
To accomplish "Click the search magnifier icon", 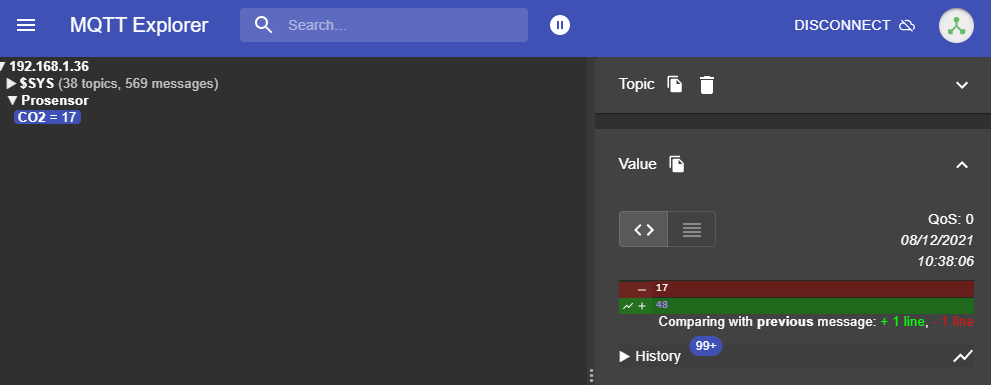I will 264,25.
